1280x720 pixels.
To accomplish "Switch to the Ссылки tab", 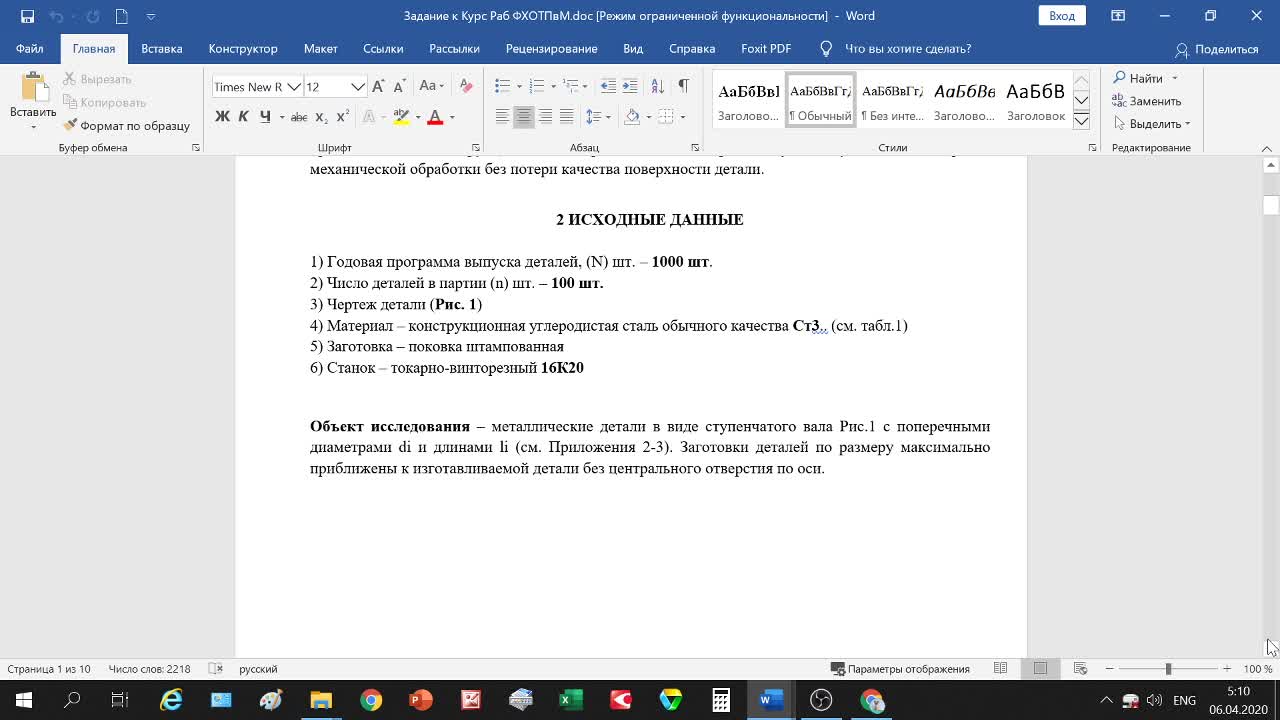I will point(383,49).
